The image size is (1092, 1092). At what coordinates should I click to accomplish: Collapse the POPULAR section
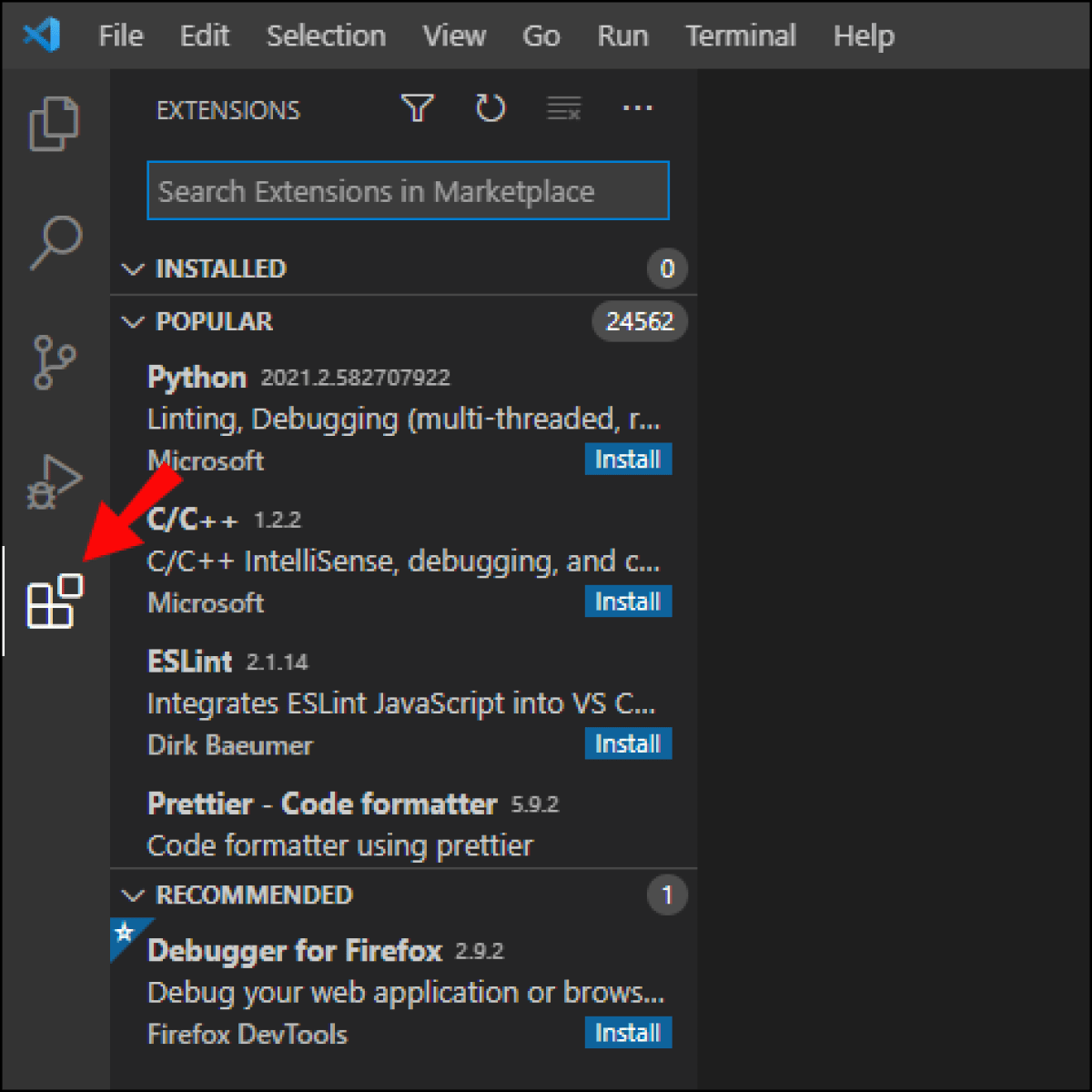coord(133,321)
